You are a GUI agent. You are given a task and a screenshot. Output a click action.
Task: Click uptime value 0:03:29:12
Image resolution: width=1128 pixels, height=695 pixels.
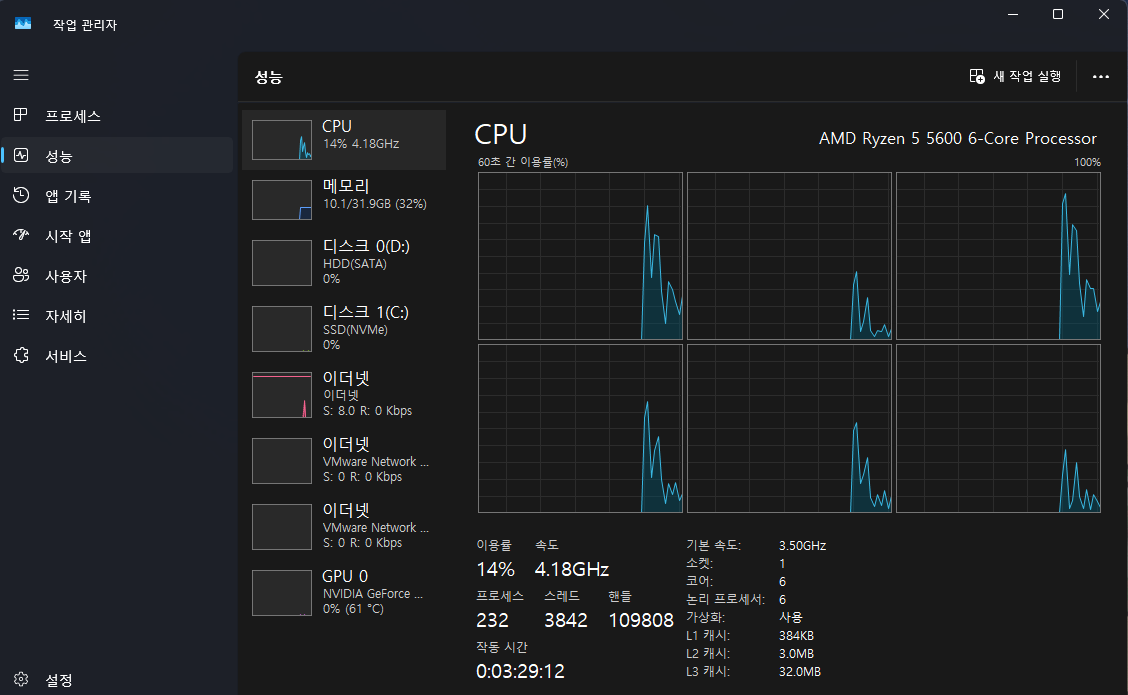pyautogui.click(x=520, y=671)
